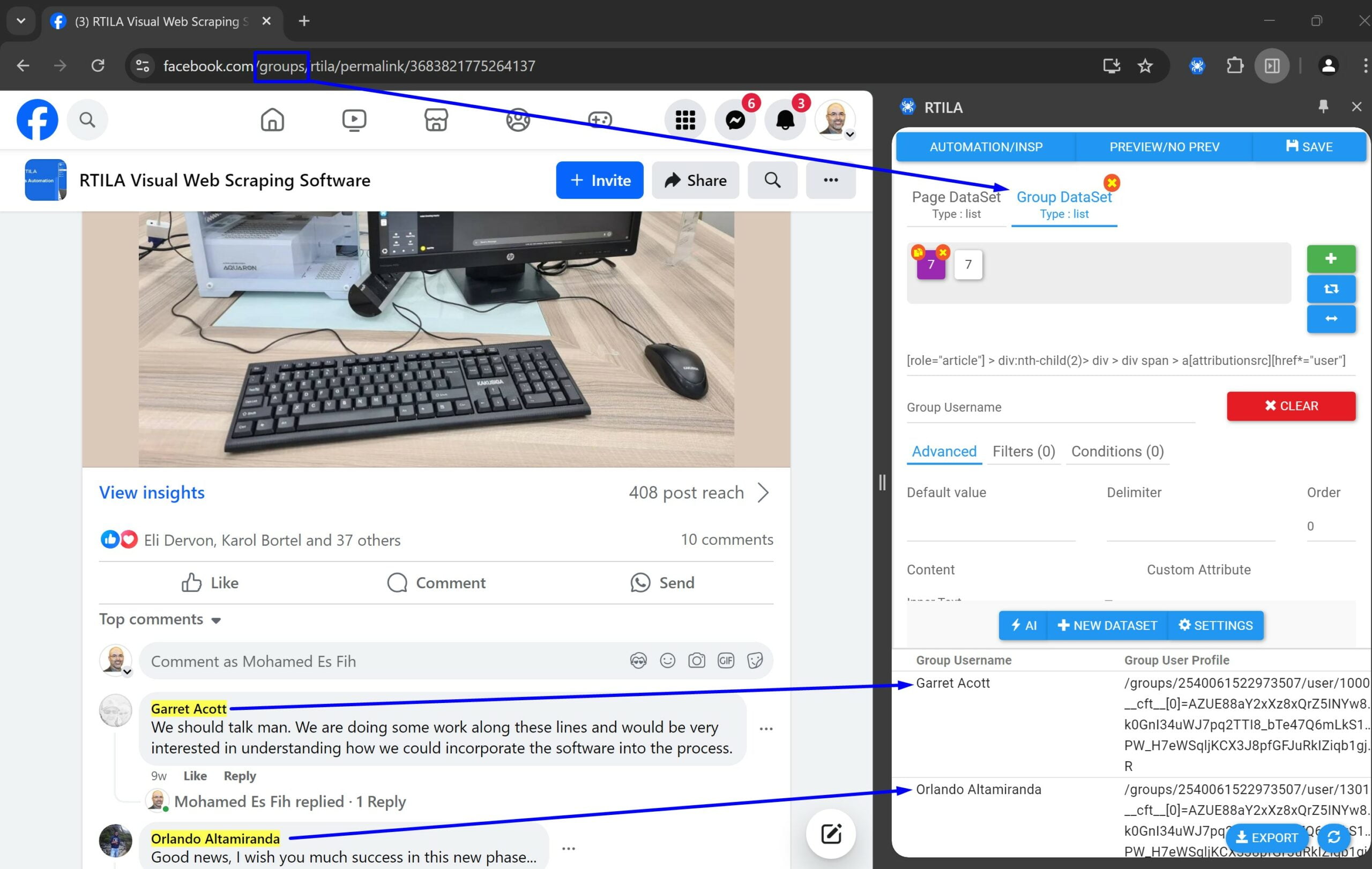Click the Order value field
The height and width of the screenshot is (869, 1372).
[x=1331, y=526]
